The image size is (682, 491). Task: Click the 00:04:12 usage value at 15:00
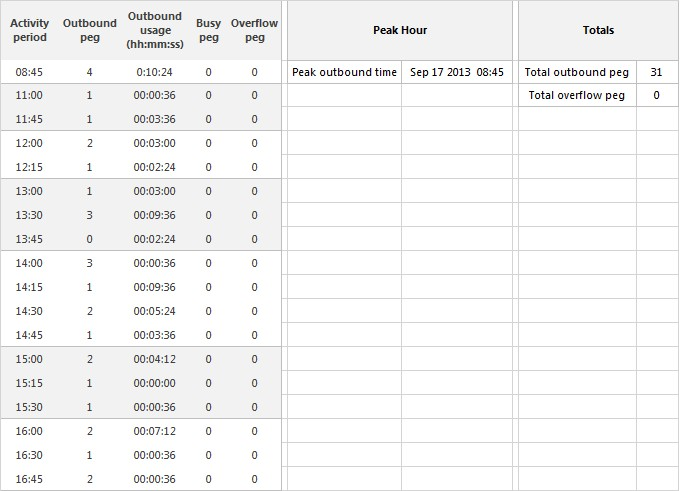(154, 360)
